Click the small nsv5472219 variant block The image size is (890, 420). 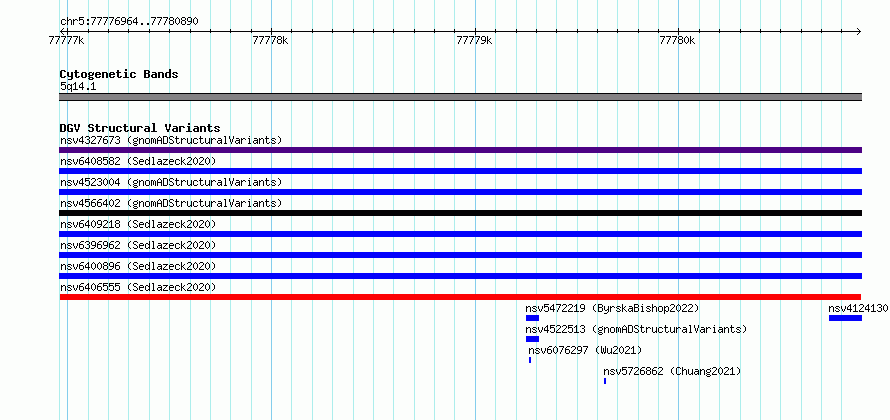532,318
